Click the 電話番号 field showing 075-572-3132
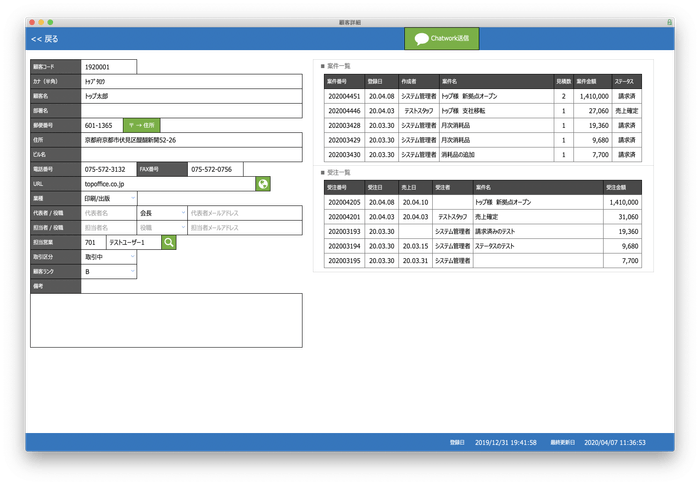This screenshot has height=485, width=700. pos(108,170)
